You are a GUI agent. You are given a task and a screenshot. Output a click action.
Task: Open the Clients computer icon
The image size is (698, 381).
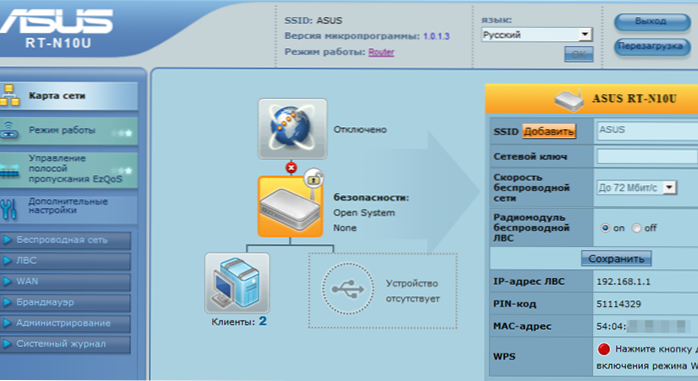237,283
